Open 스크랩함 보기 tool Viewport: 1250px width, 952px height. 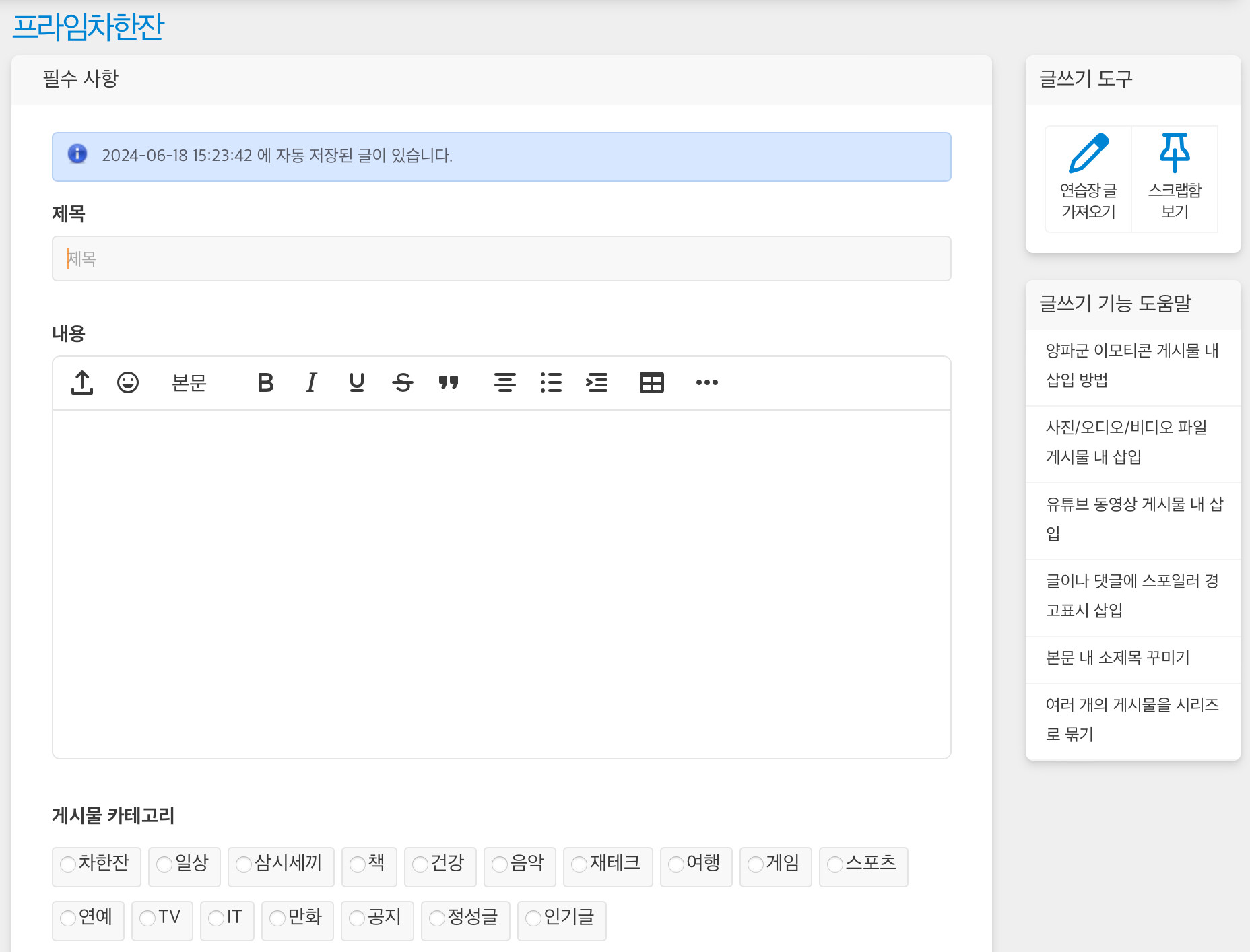tap(1175, 179)
